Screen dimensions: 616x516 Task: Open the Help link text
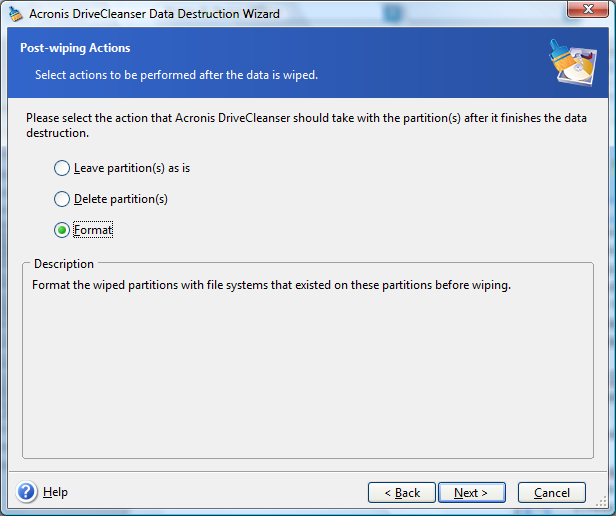[x=55, y=492]
